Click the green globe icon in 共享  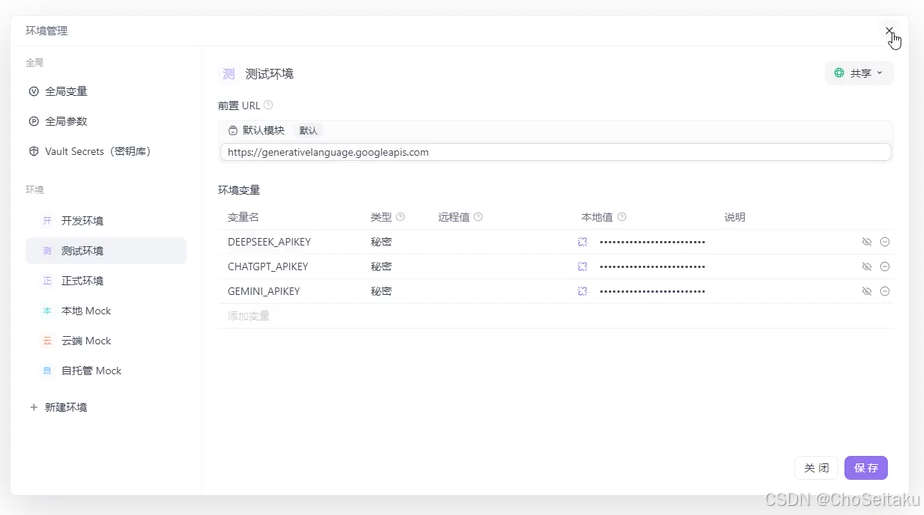[x=839, y=73]
